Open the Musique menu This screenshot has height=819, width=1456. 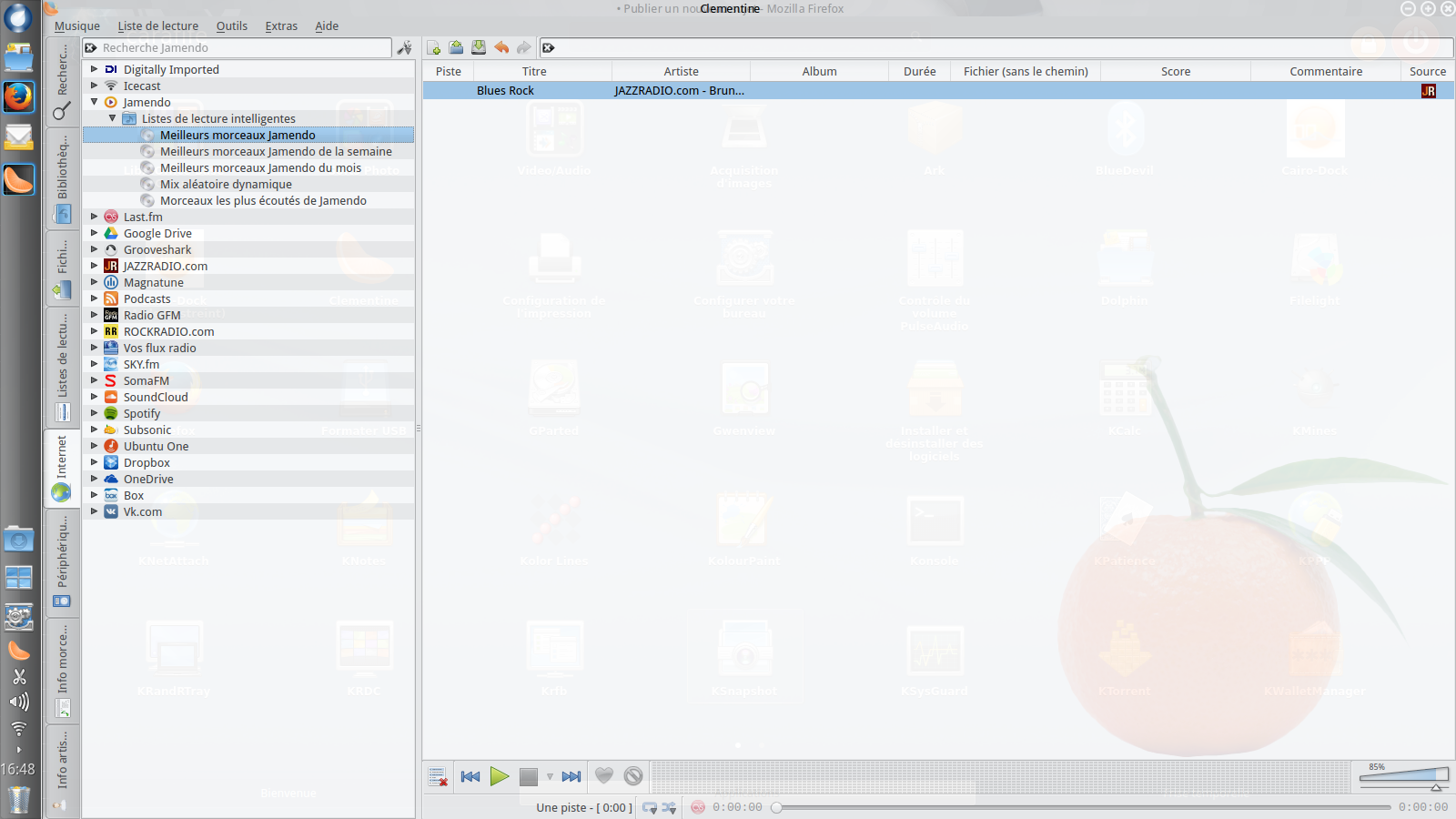pyautogui.click(x=77, y=26)
